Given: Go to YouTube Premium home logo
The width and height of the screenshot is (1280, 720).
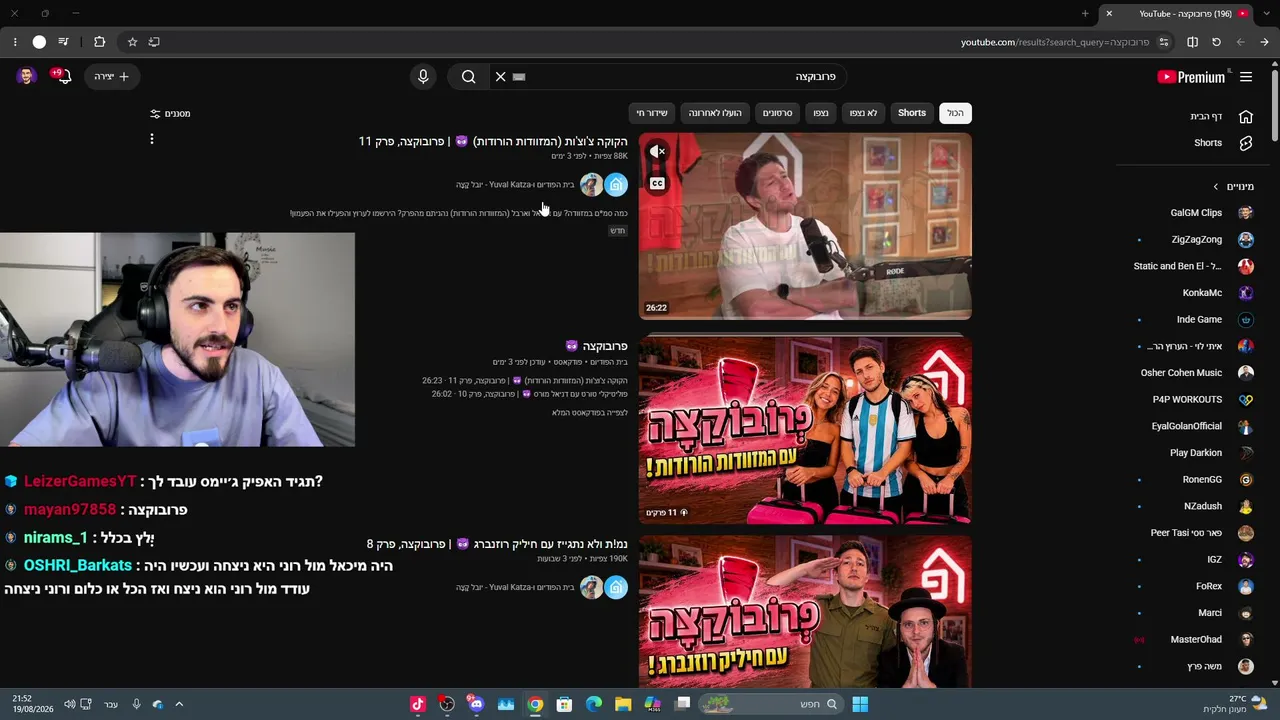Looking at the screenshot, I should (1191, 77).
